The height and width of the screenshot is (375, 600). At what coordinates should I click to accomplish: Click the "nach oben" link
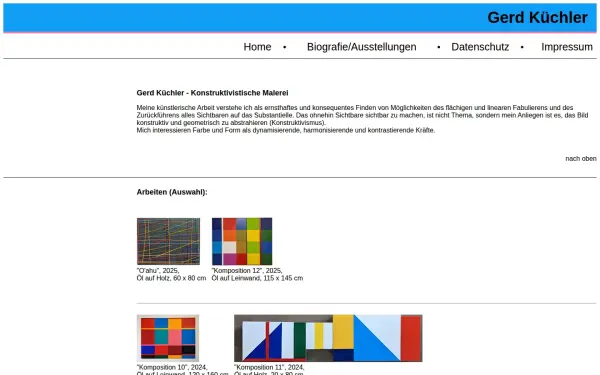580,158
